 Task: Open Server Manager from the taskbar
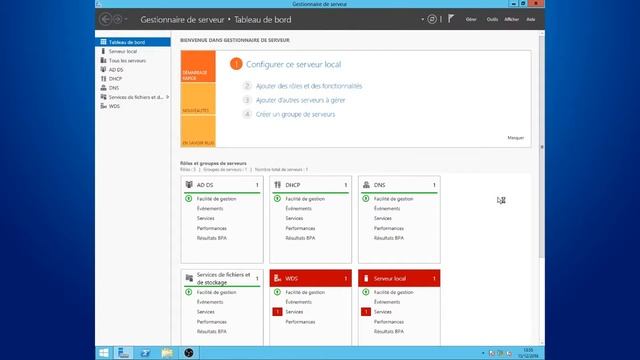(x=124, y=353)
